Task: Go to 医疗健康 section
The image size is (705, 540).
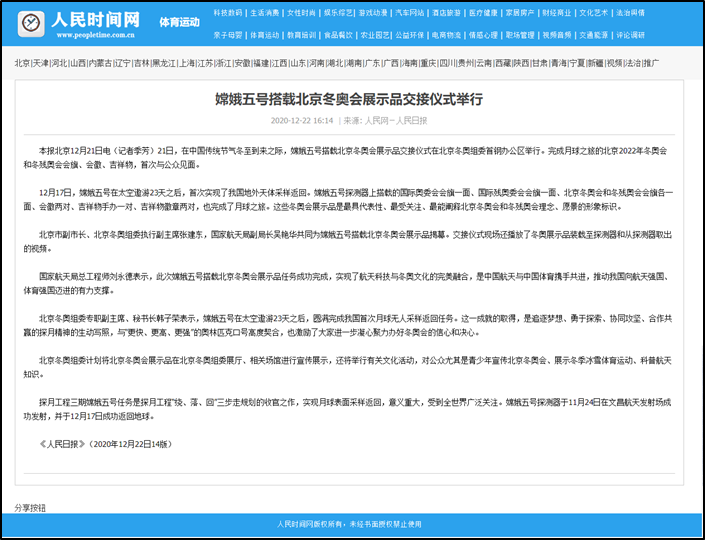Action: (x=483, y=13)
